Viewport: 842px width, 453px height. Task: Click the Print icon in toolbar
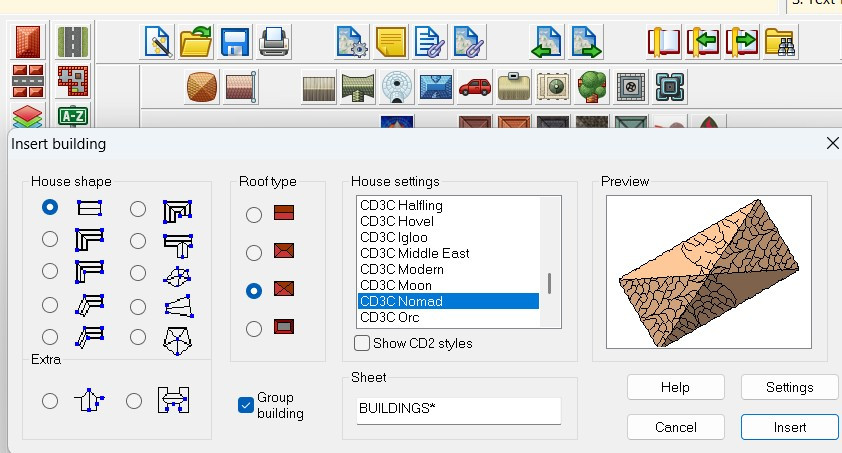[x=274, y=42]
